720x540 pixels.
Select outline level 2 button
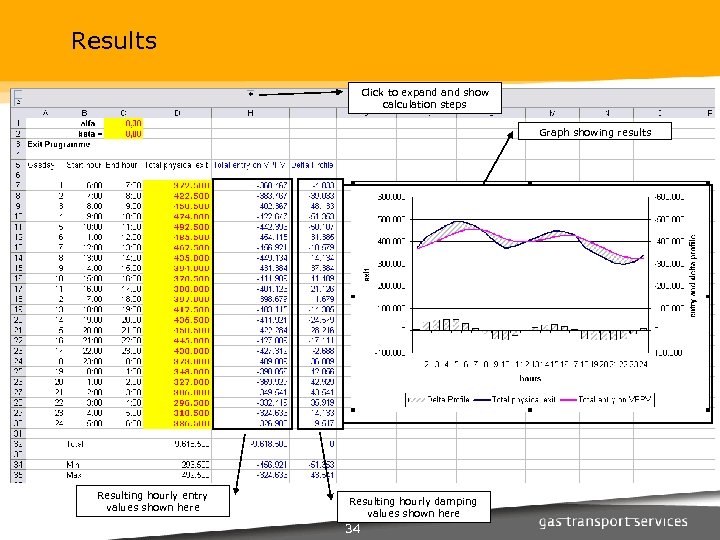(18, 101)
